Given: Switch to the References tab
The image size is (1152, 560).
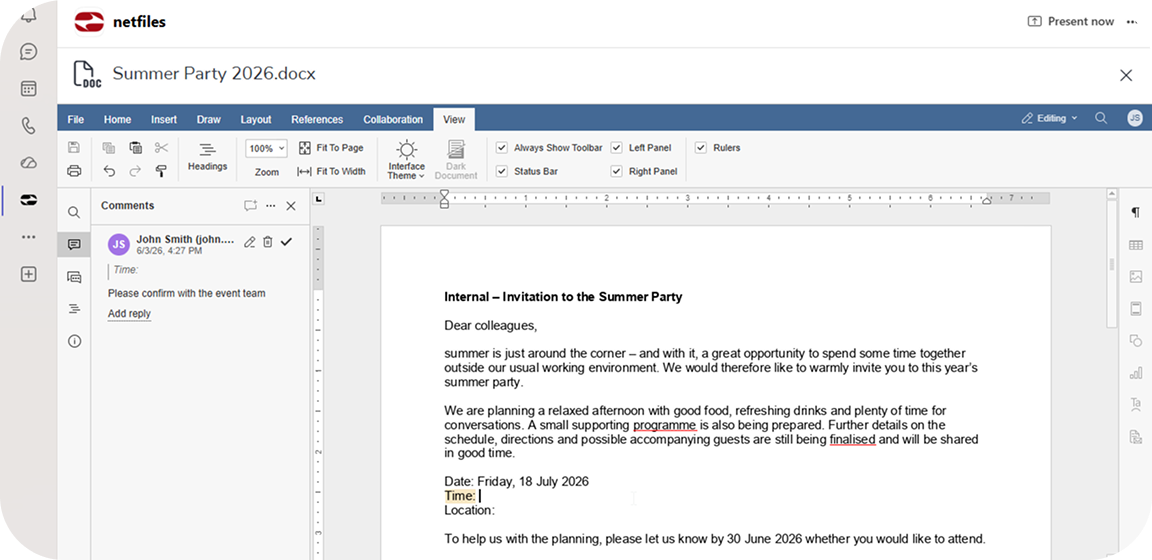Looking at the screenshot, I should tap(317, 119).
